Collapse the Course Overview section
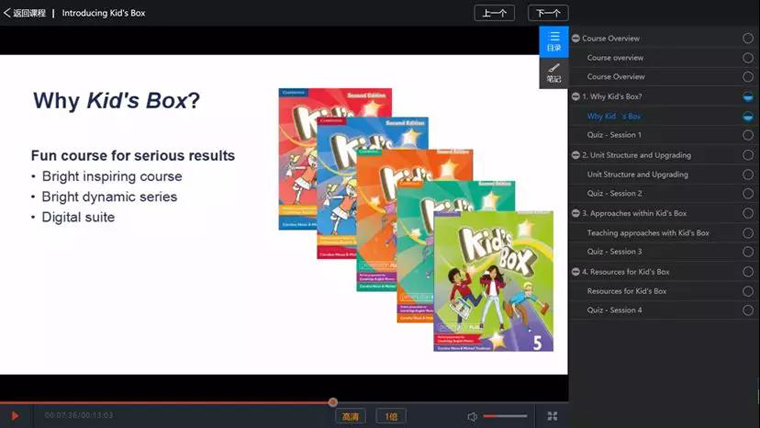Viewport: 760px width, 428px height. click(x=576, y=38)
